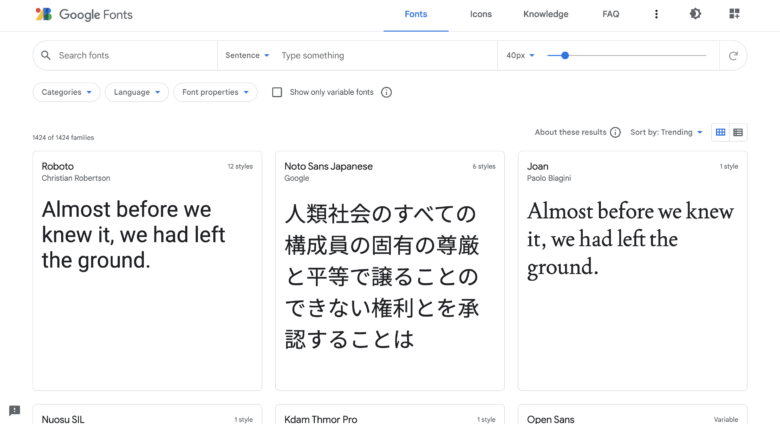Open the Sentence preview type dropdown
This screenshot has height=424, width=780.
247,55
